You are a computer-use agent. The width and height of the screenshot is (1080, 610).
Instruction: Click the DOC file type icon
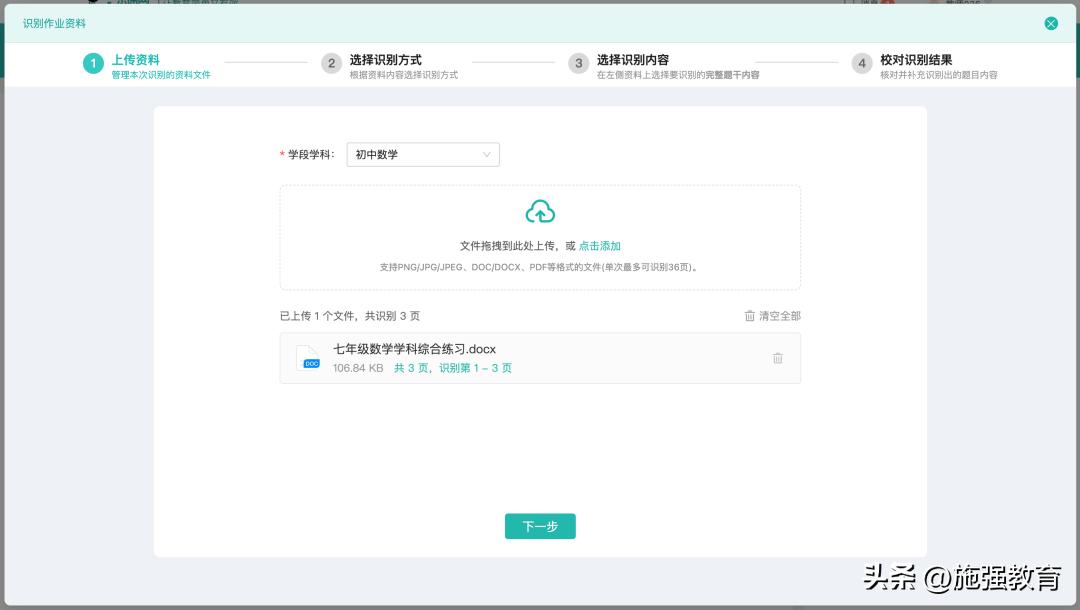click(308, 358)
